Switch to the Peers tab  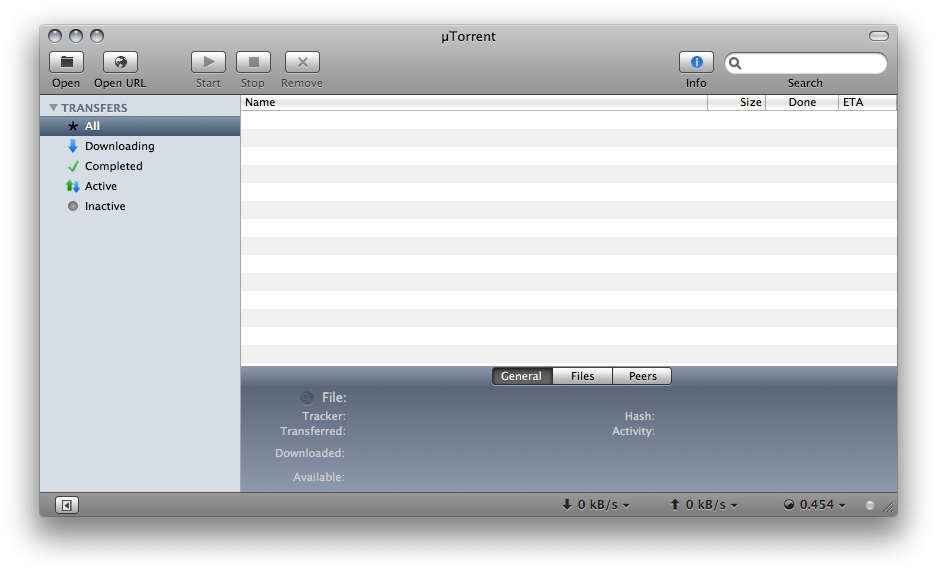(642, 376)
